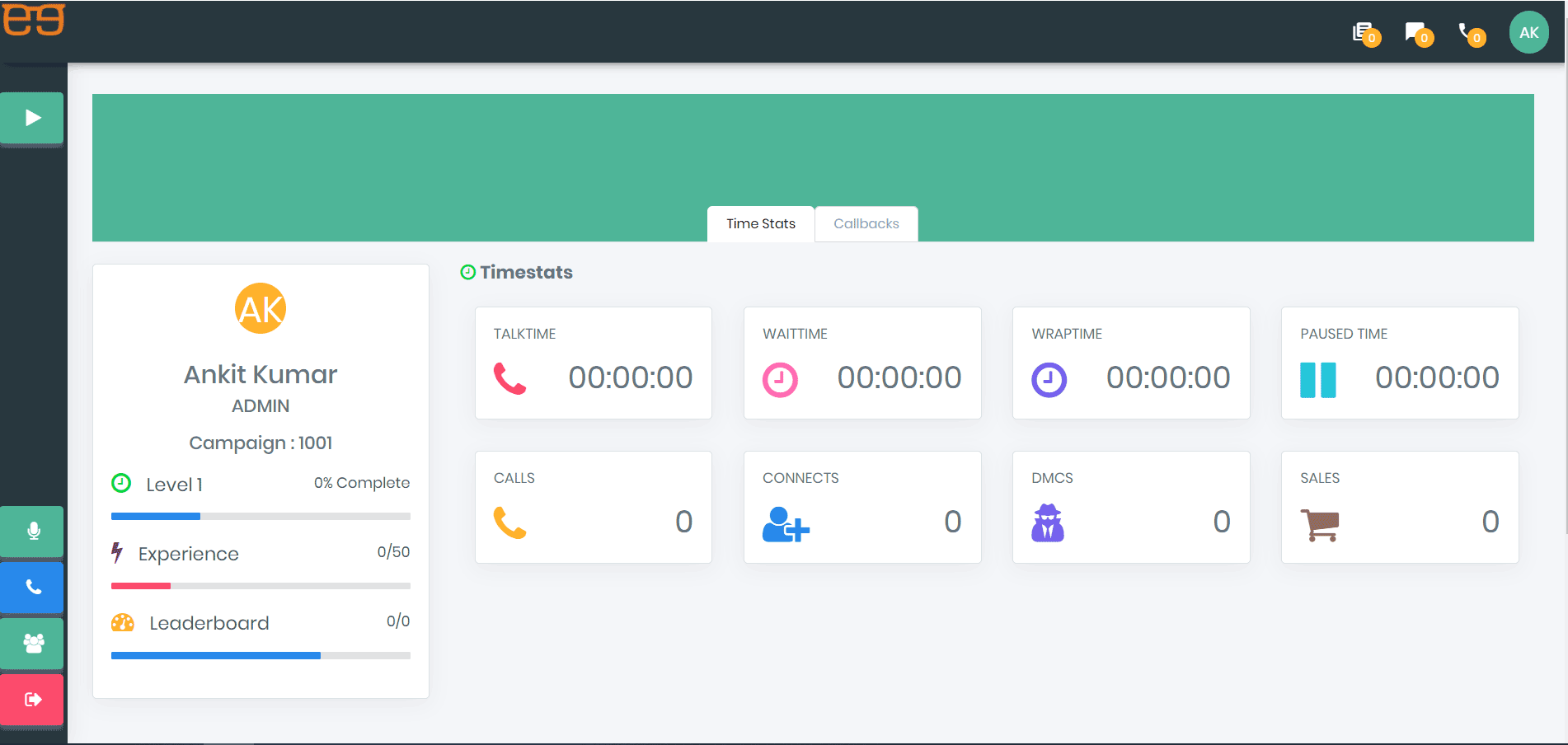Image resolution: width=1568 pixels, height=745 pixels.
Task: Click the green play button in sidebar
Action: coord(32,118)
